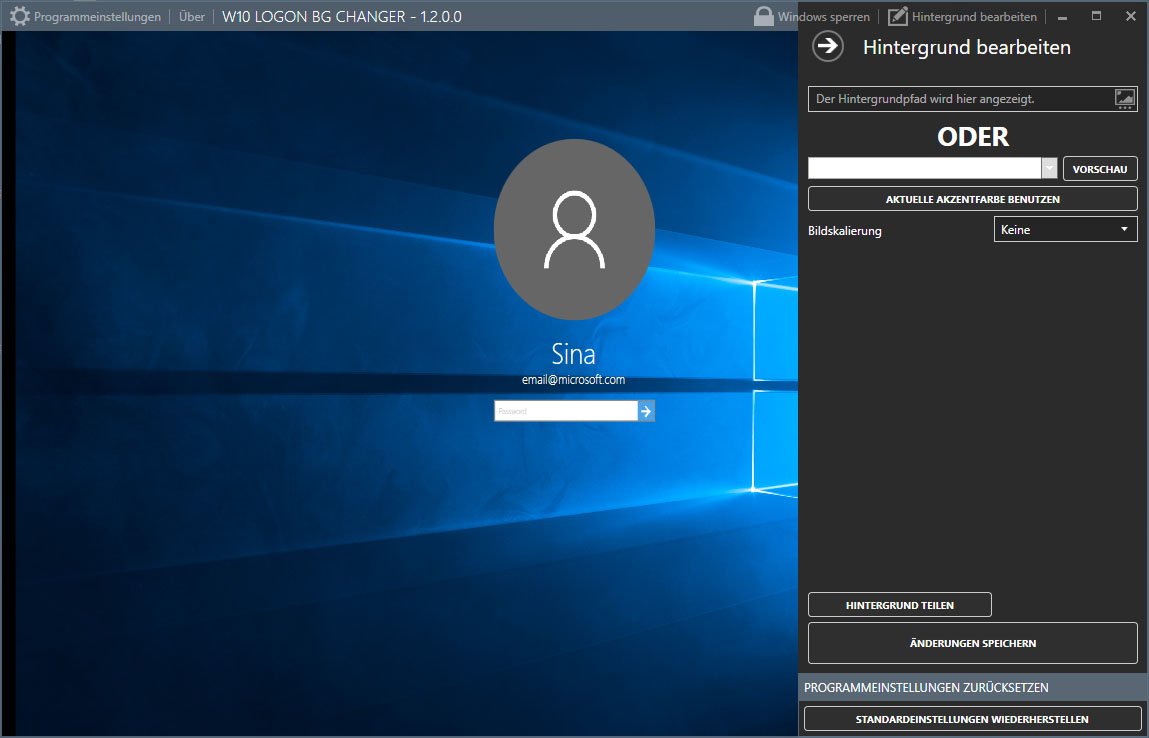
Task: Open the Über menu item
Action: (192, 16)
